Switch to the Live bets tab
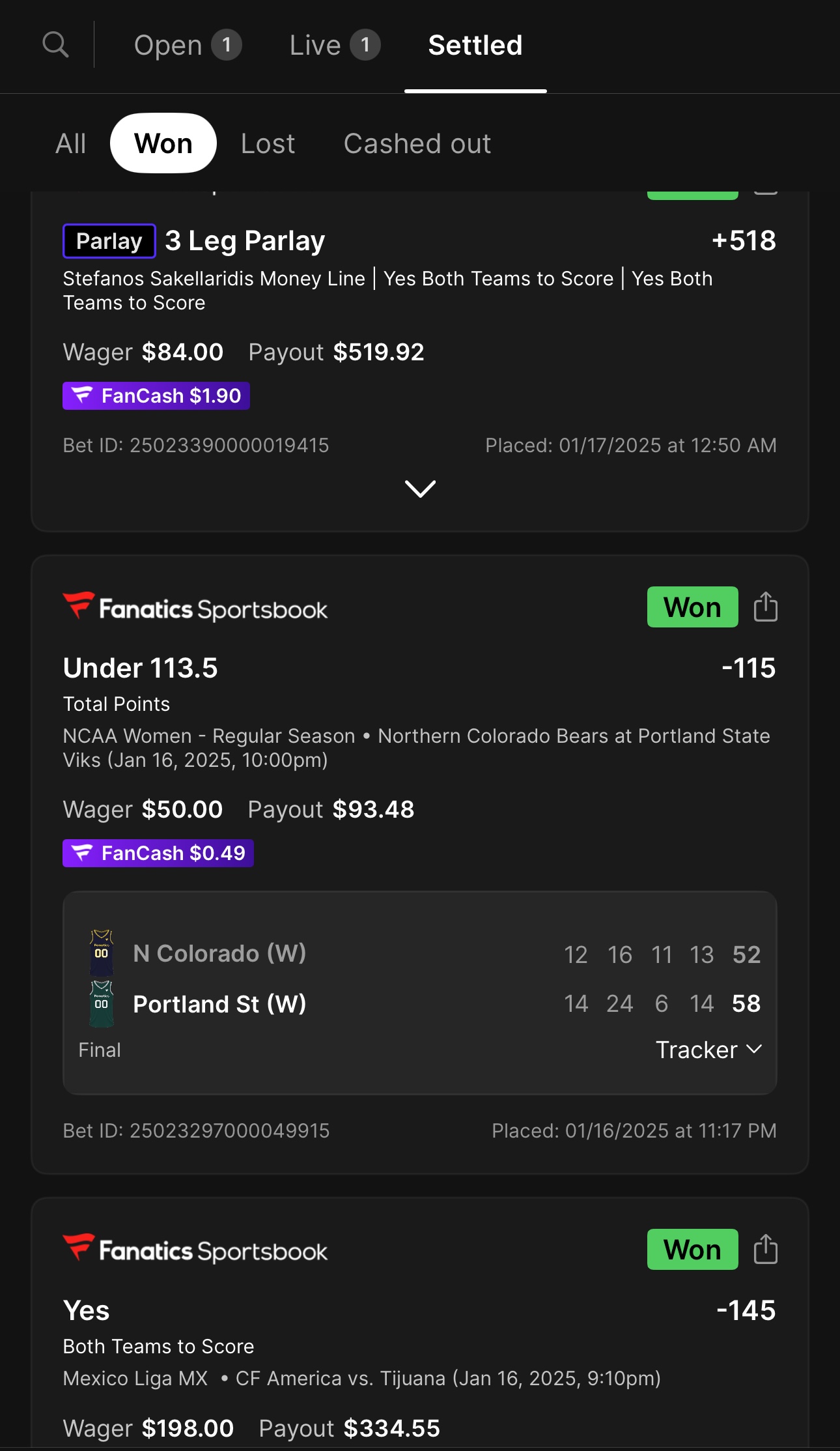The image size is (840, 1451). tap(334, 46)
